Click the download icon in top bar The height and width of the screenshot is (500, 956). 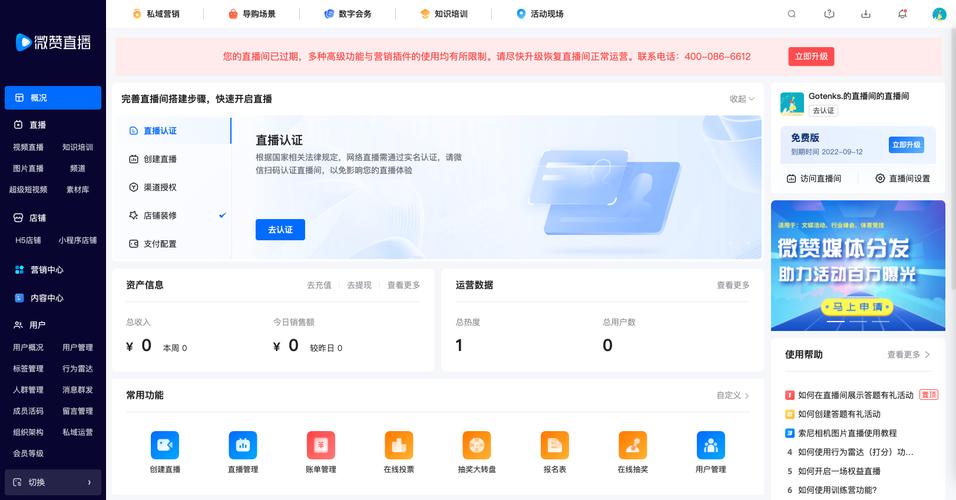tap(866, 13)
